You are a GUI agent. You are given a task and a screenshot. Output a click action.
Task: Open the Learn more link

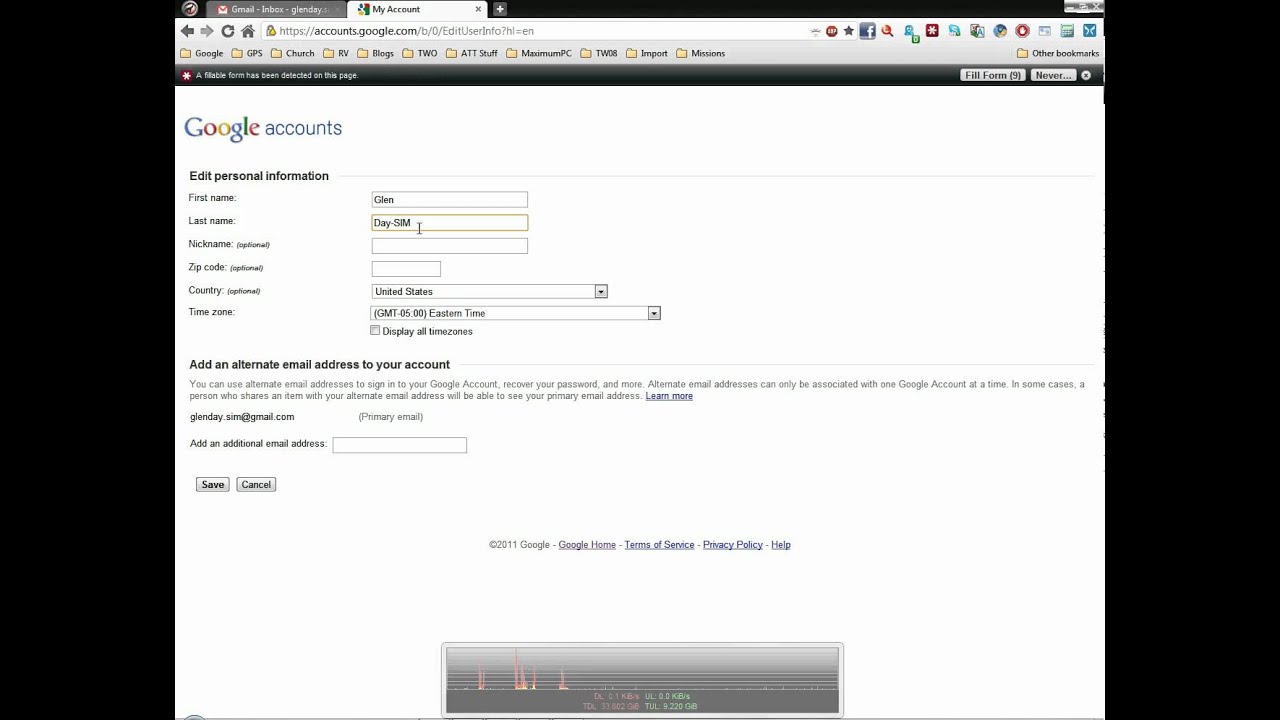(669, 396)
